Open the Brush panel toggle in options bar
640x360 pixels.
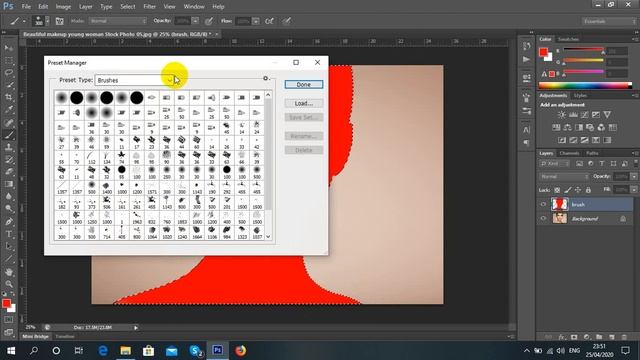point(60,21)
